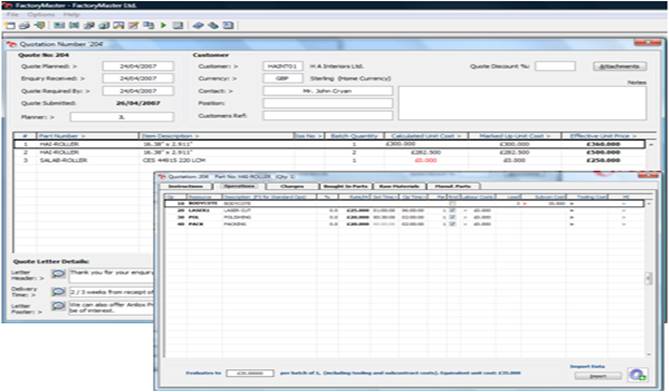
Task: Click the Attachments button
Action: (620, 67)
